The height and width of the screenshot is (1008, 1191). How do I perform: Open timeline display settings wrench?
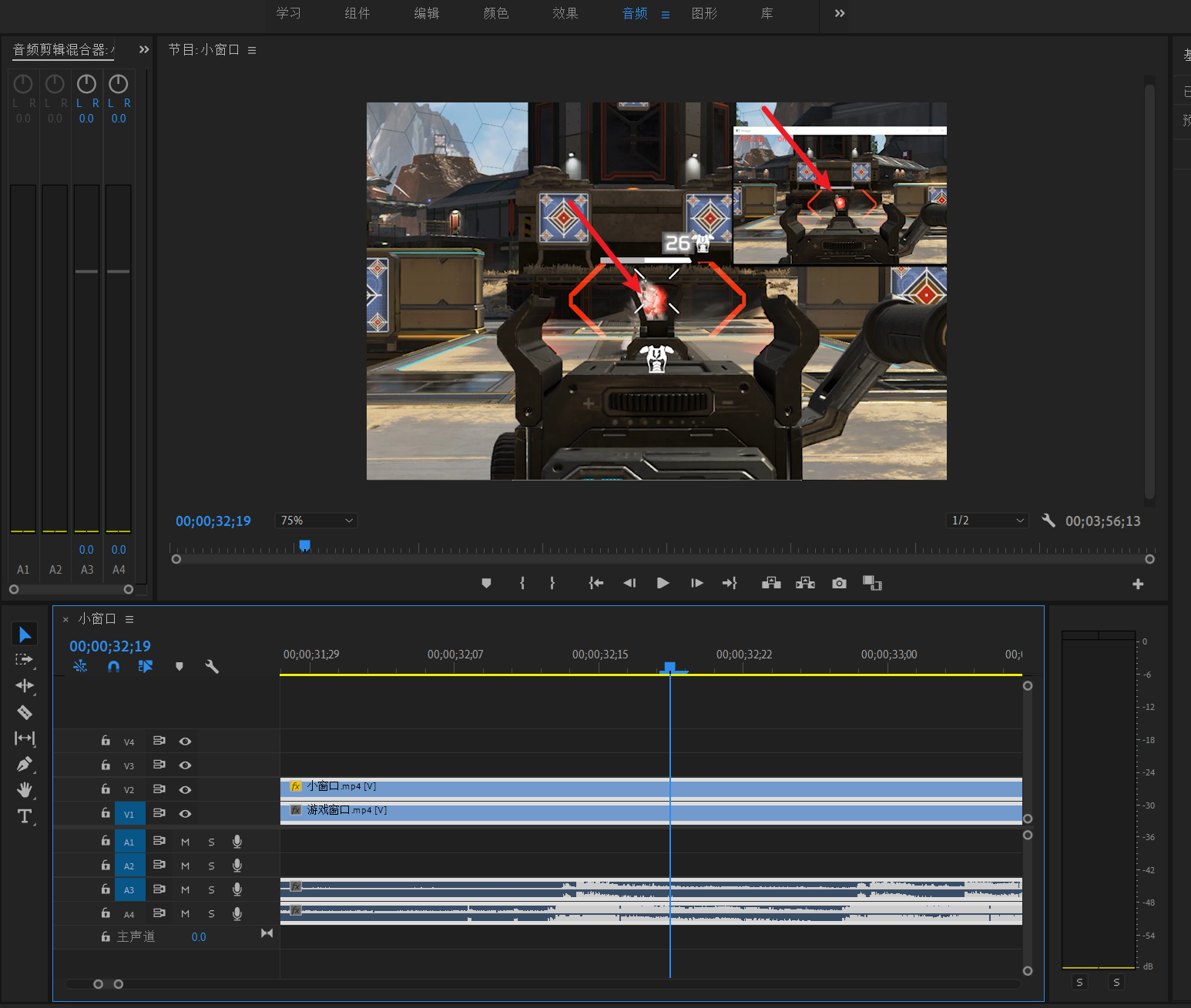click(x=212, y=667)
